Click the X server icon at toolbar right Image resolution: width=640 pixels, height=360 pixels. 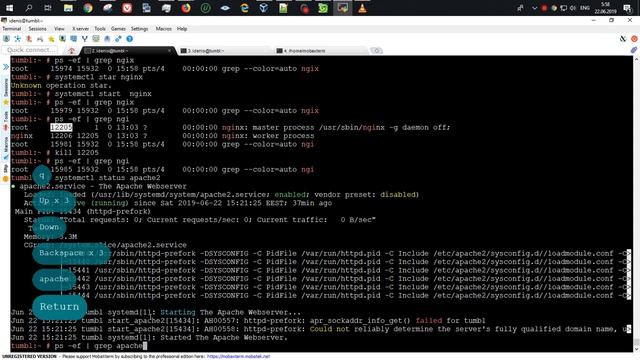623,39
